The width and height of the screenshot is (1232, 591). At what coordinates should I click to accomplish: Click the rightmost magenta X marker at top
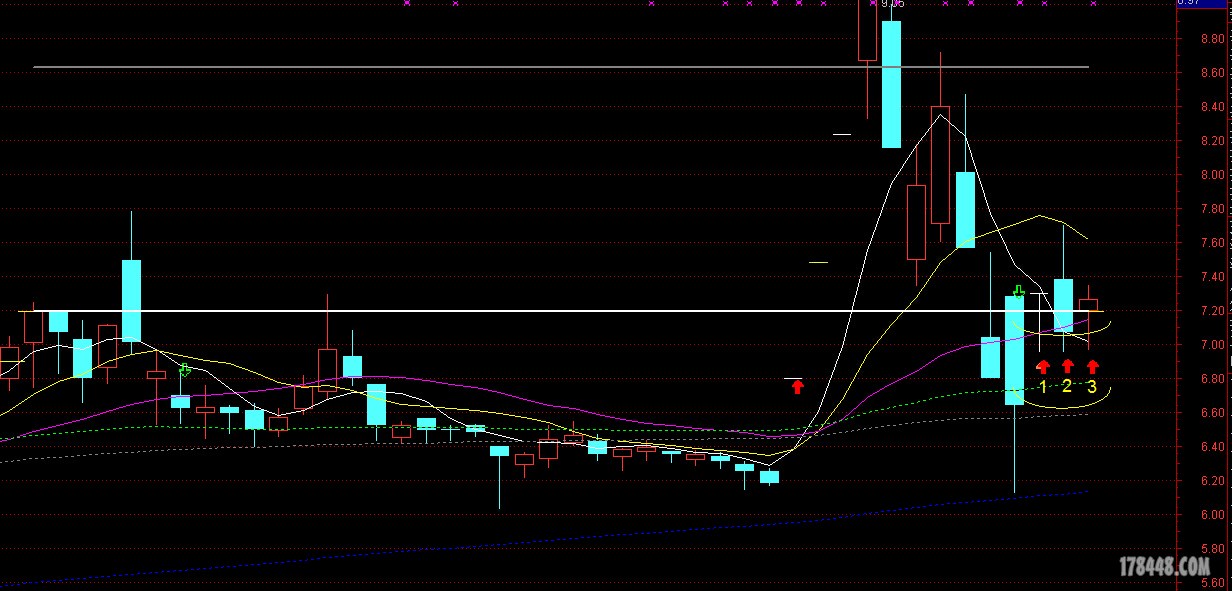(x=1093, y=4)
